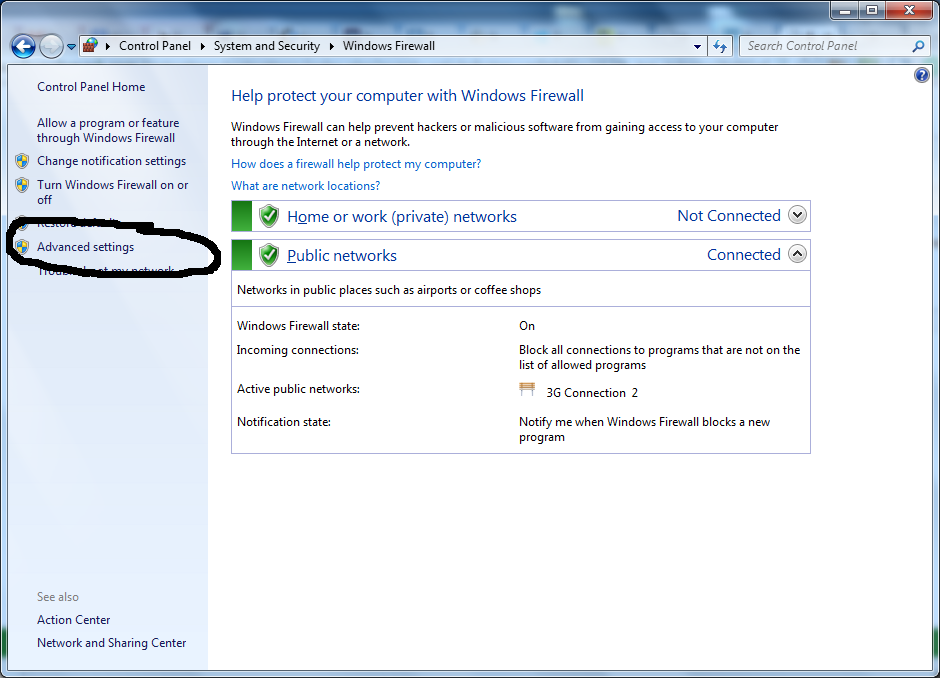Viewport: 940px width, 678px height.
Task: Click the firewall state value On
Action: (x=527, y=326)
